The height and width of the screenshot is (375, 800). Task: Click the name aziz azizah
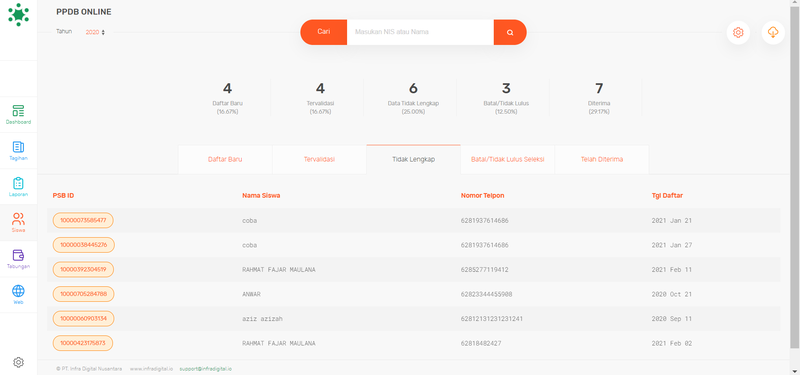point(262,319)
